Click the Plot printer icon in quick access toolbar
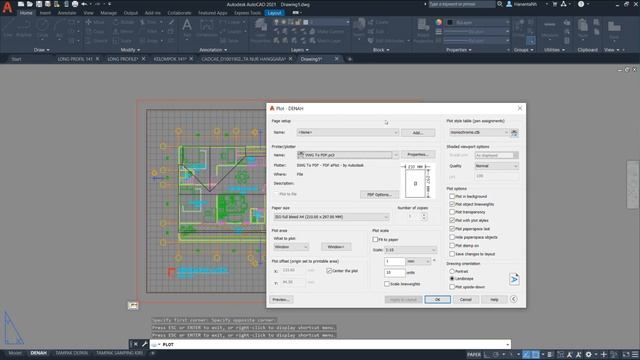This screenshot has width=640, height=360. tap(75, 4)
